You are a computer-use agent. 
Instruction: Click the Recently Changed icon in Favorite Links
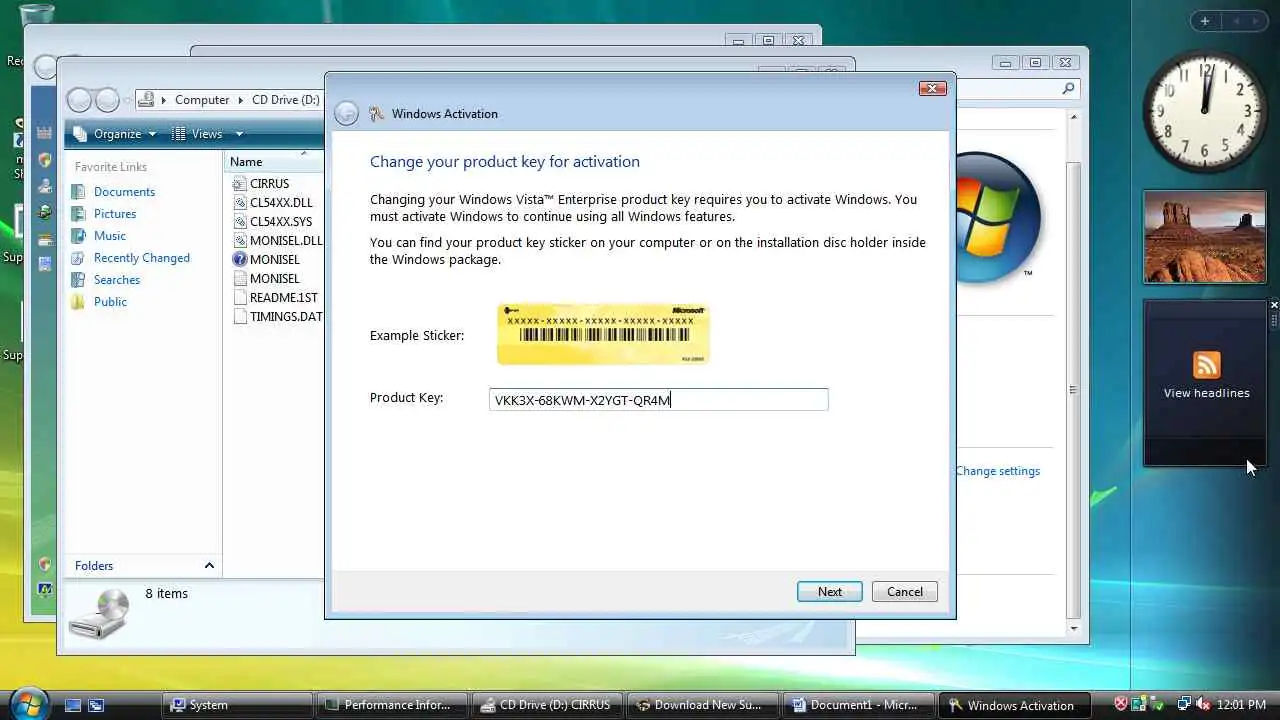(78, 258)
